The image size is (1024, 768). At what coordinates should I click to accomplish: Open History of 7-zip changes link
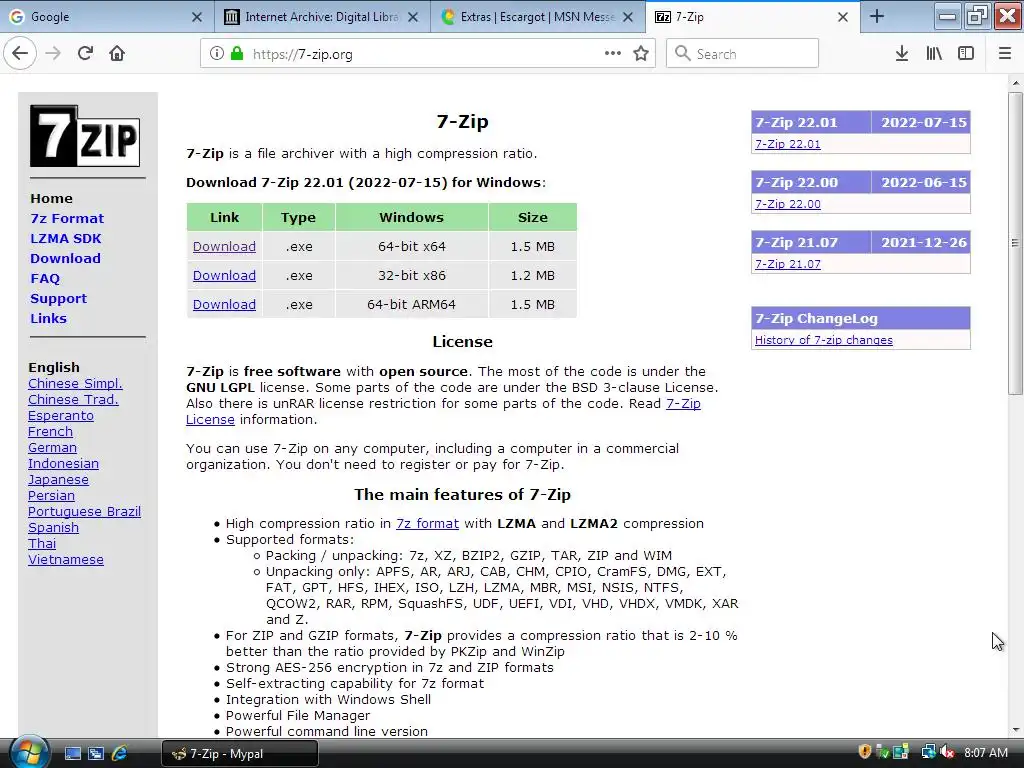[824, 340]
